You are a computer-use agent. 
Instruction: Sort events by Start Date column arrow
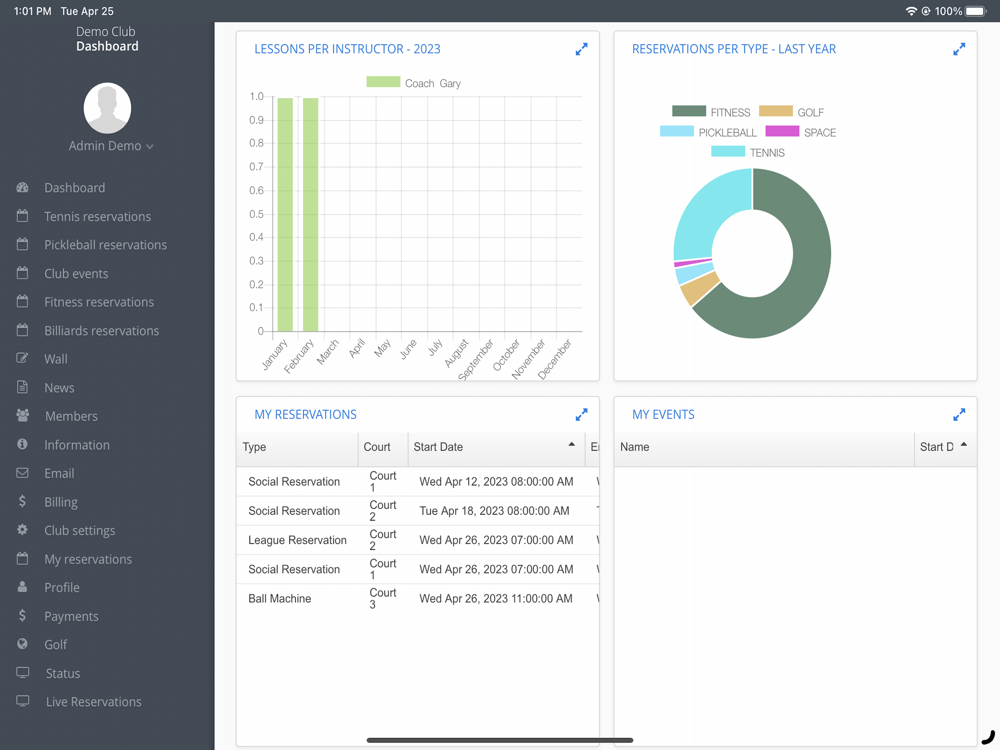point(964,445)
